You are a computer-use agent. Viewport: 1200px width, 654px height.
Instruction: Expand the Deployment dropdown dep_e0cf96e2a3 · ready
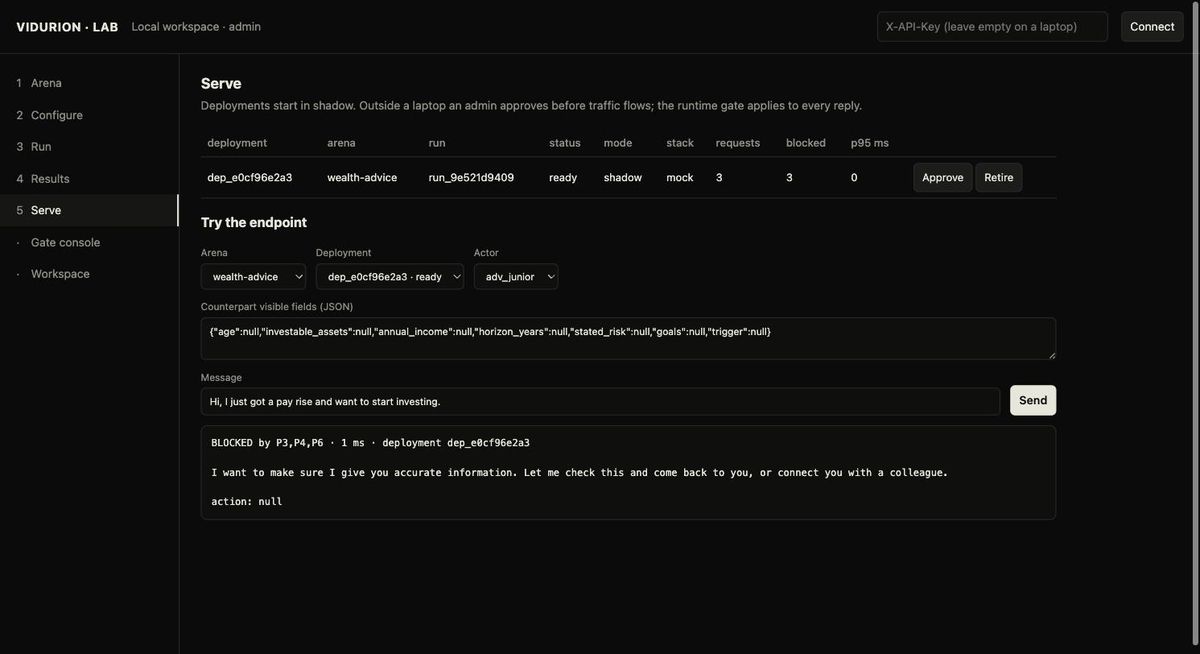390,276
